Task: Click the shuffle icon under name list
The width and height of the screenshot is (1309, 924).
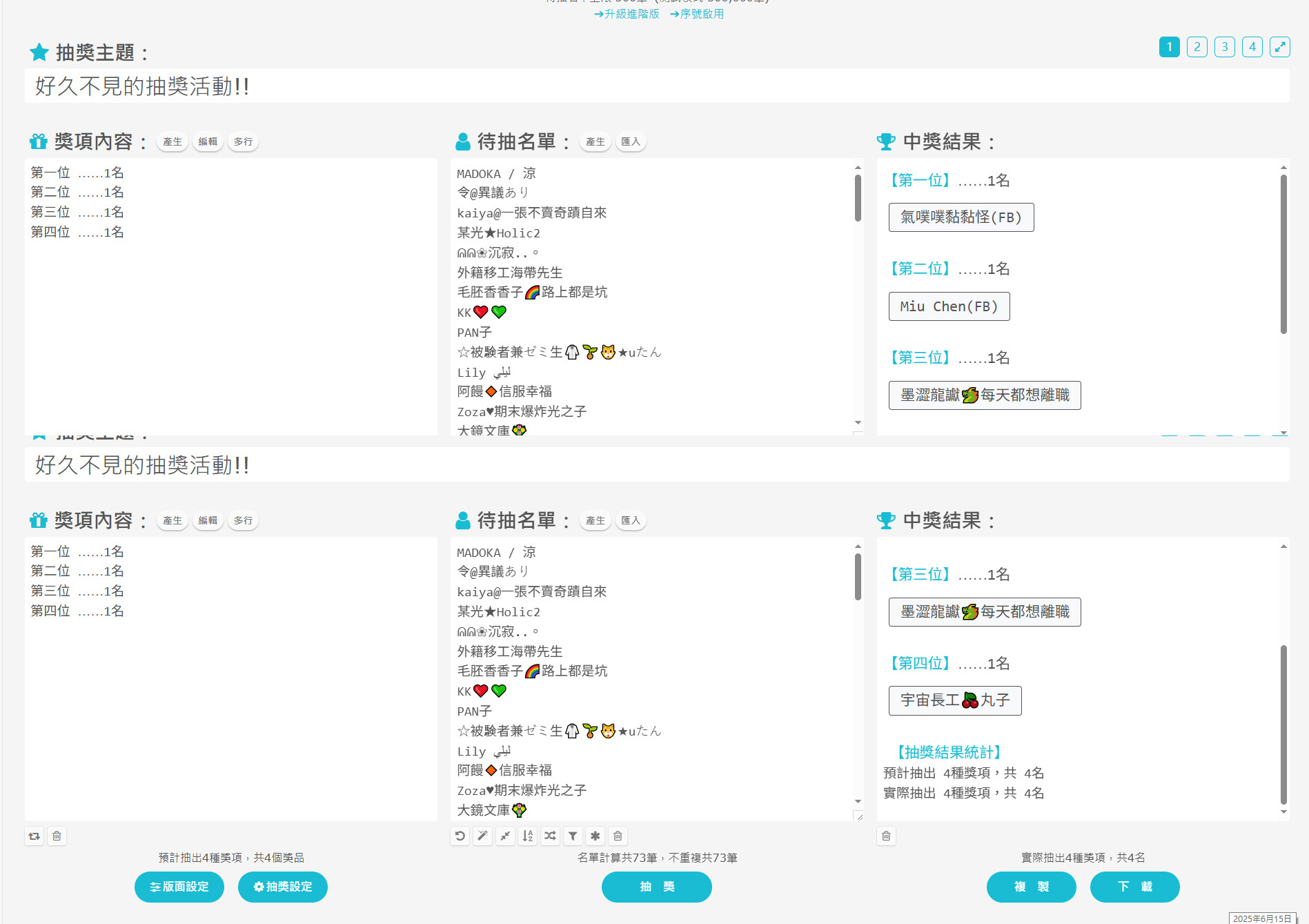Action: pyautogui.click(x=550, y=836)
